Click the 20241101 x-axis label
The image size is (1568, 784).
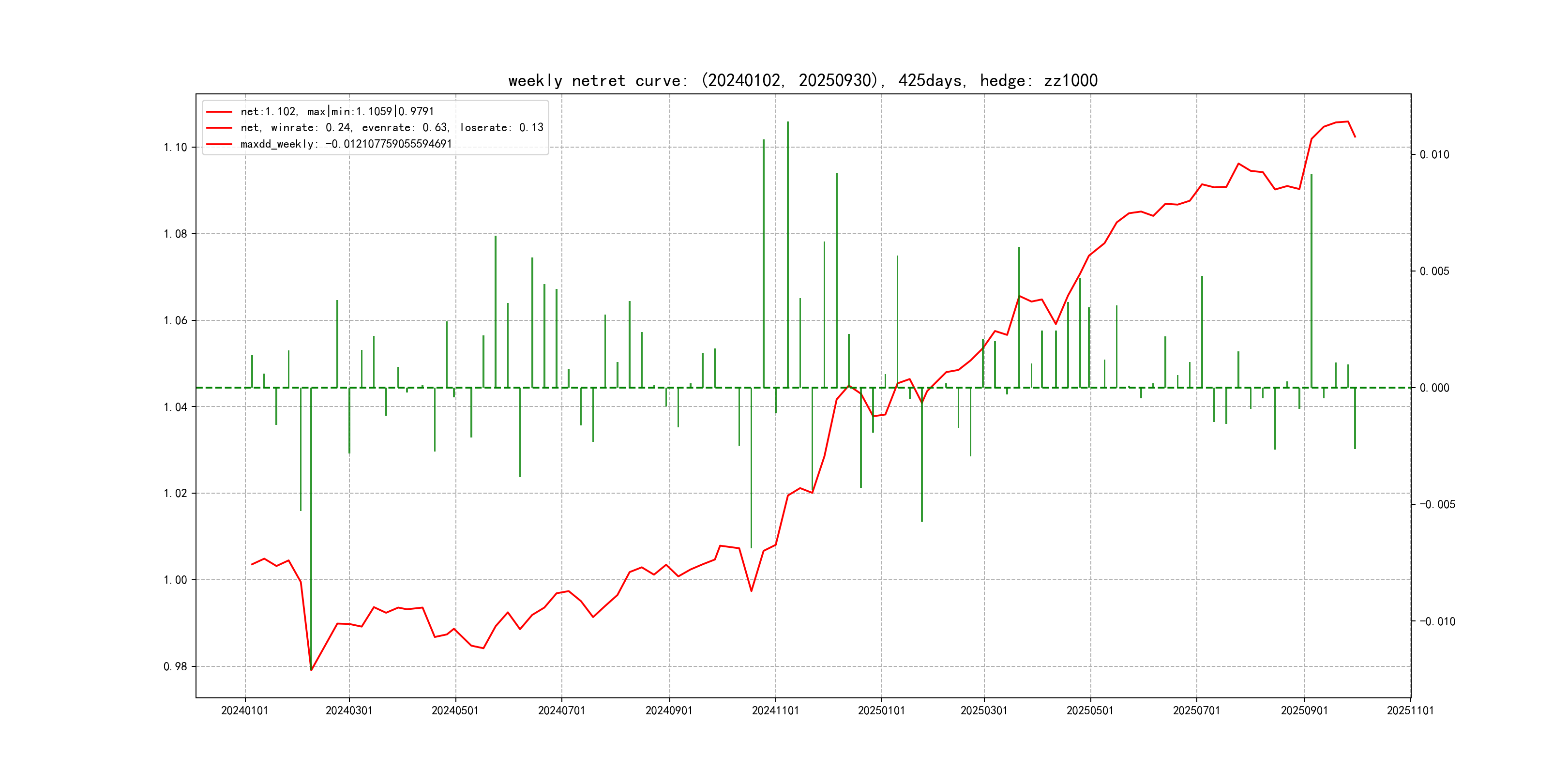click(775, 711)
